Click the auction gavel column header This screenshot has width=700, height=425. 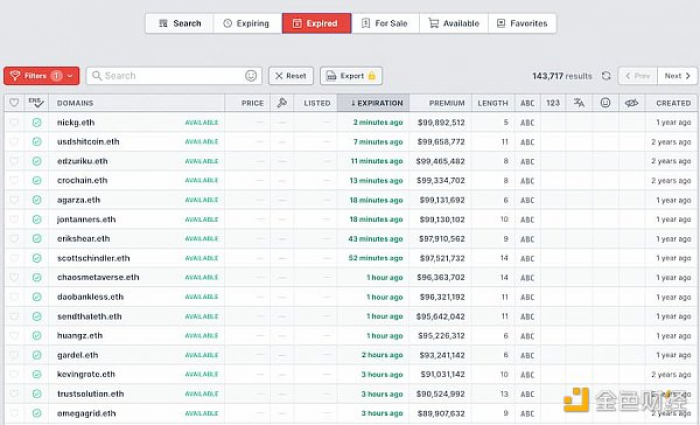282,103
